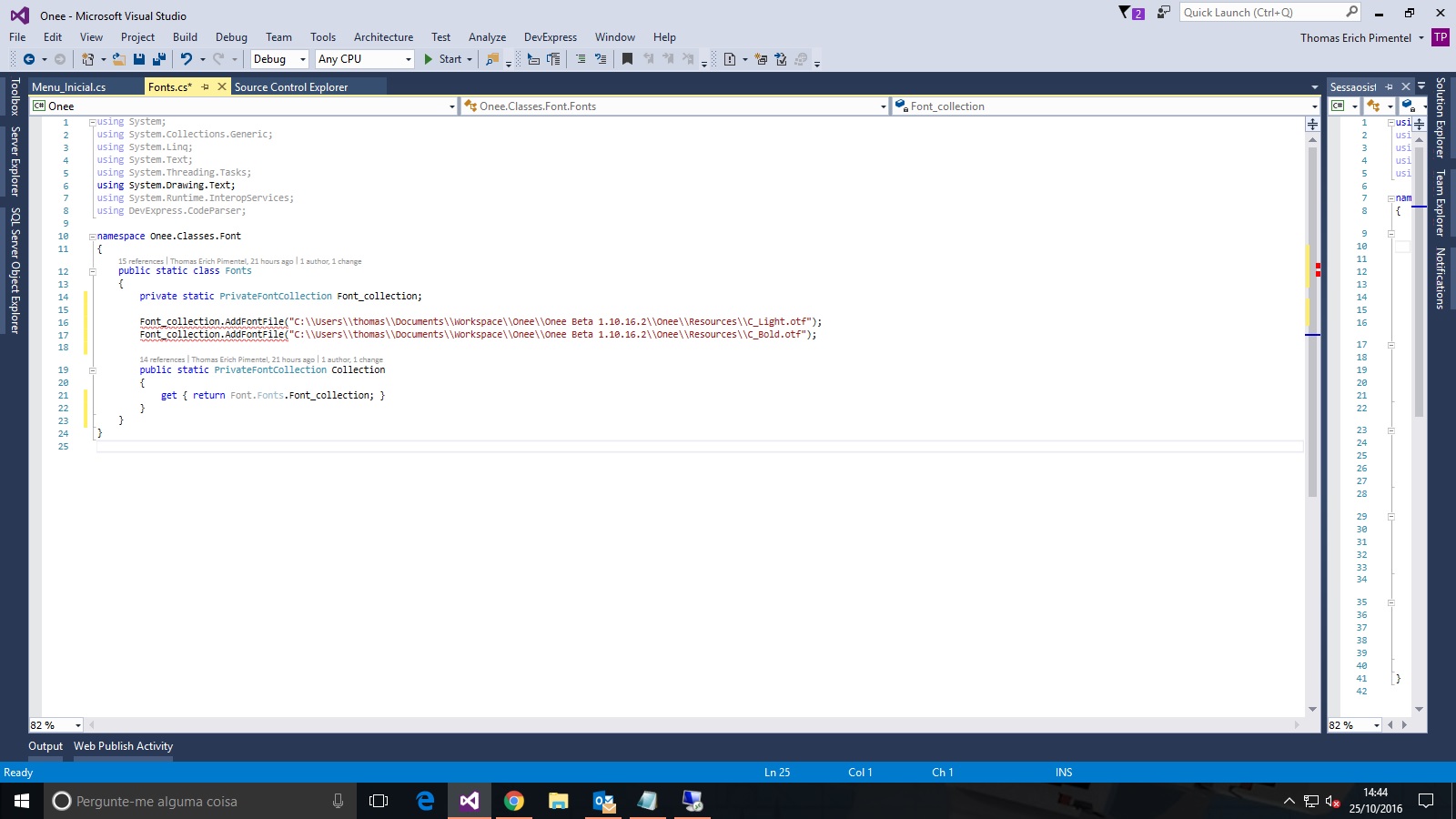Undo the last edit
Viewport: 1456px width, 819px height.
187,59
